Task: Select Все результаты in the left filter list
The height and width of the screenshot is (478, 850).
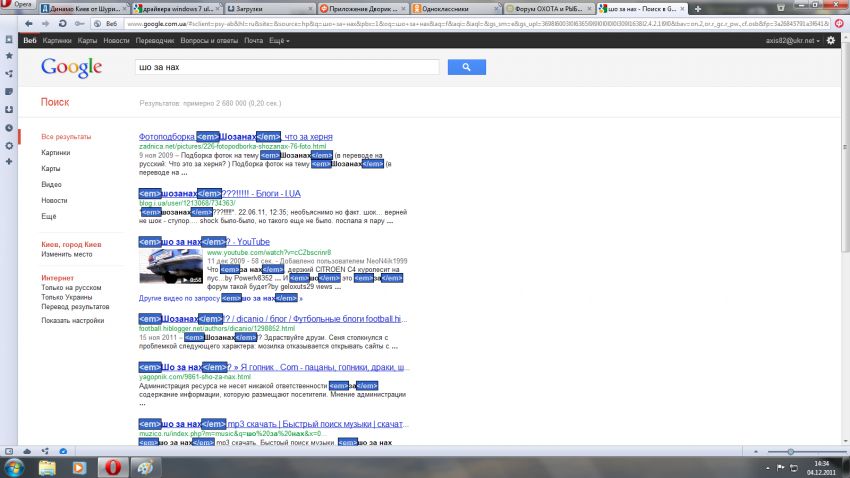Action: tap(66, 137)
